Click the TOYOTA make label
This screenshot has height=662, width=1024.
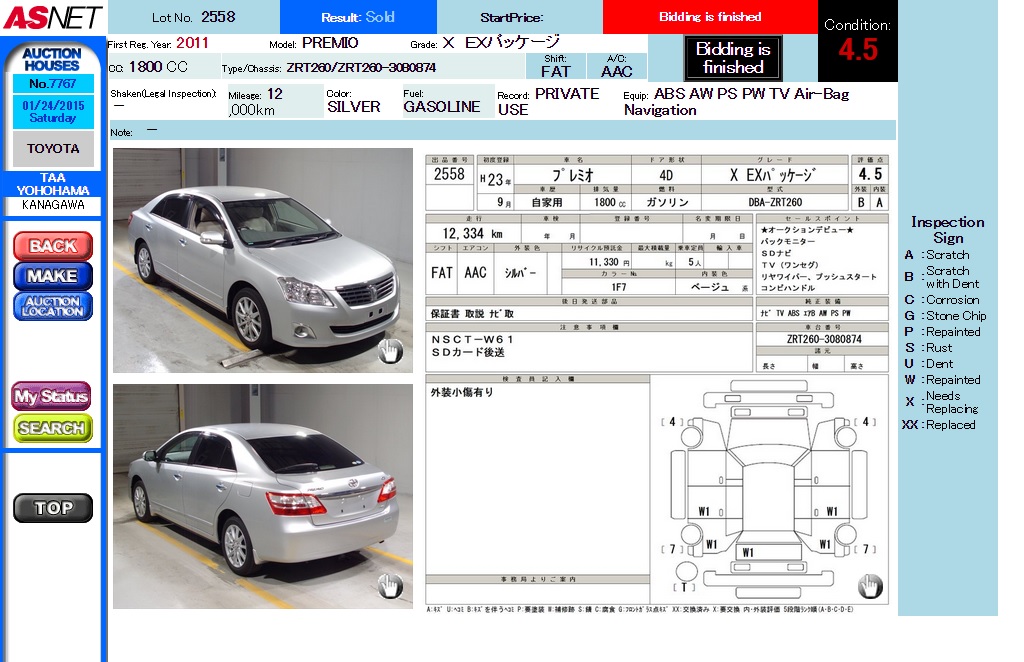point(53,149)
